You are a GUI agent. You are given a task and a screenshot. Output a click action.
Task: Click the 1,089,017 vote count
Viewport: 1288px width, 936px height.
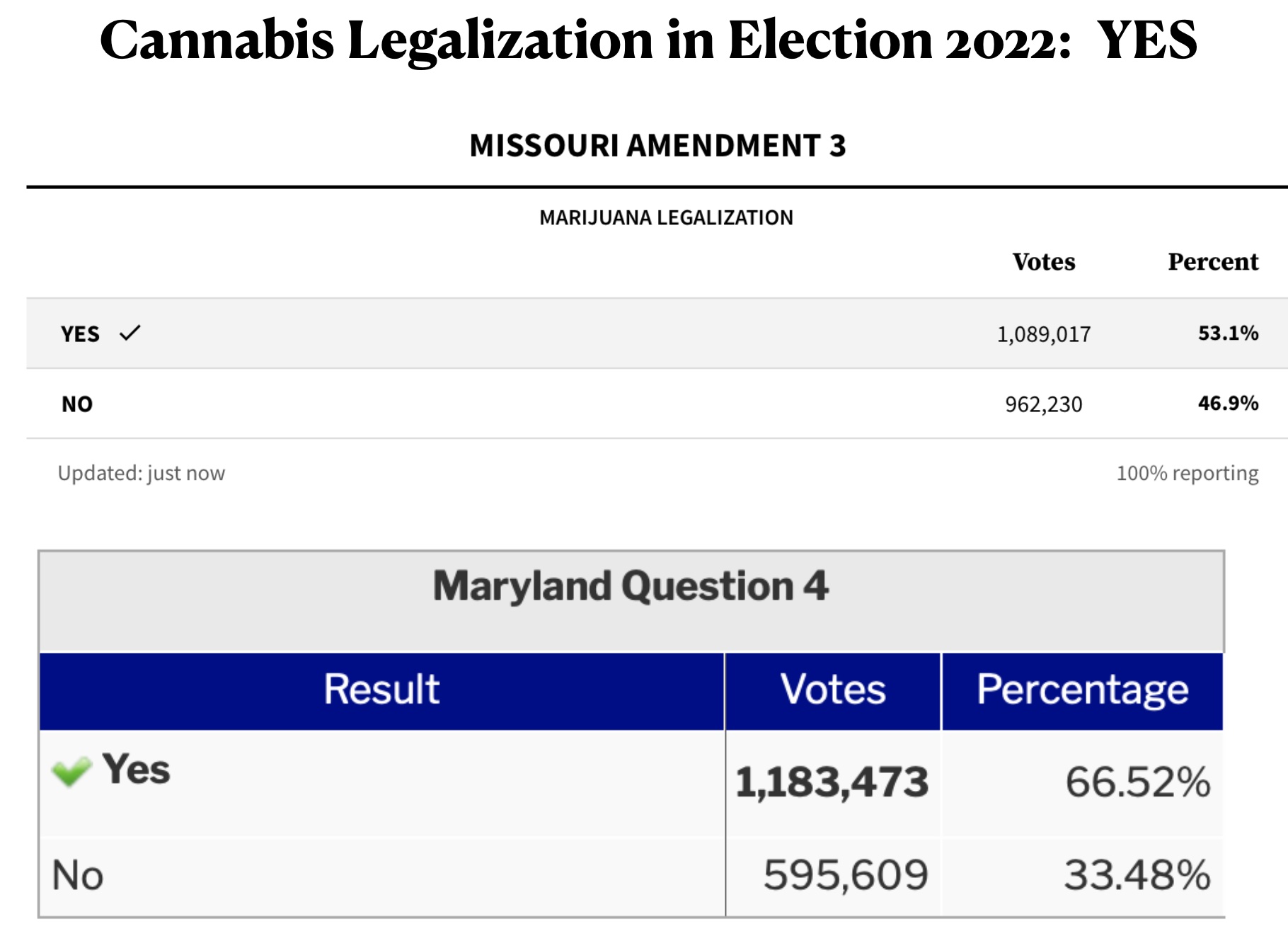pyautogui.click(x=1044, y=334)
